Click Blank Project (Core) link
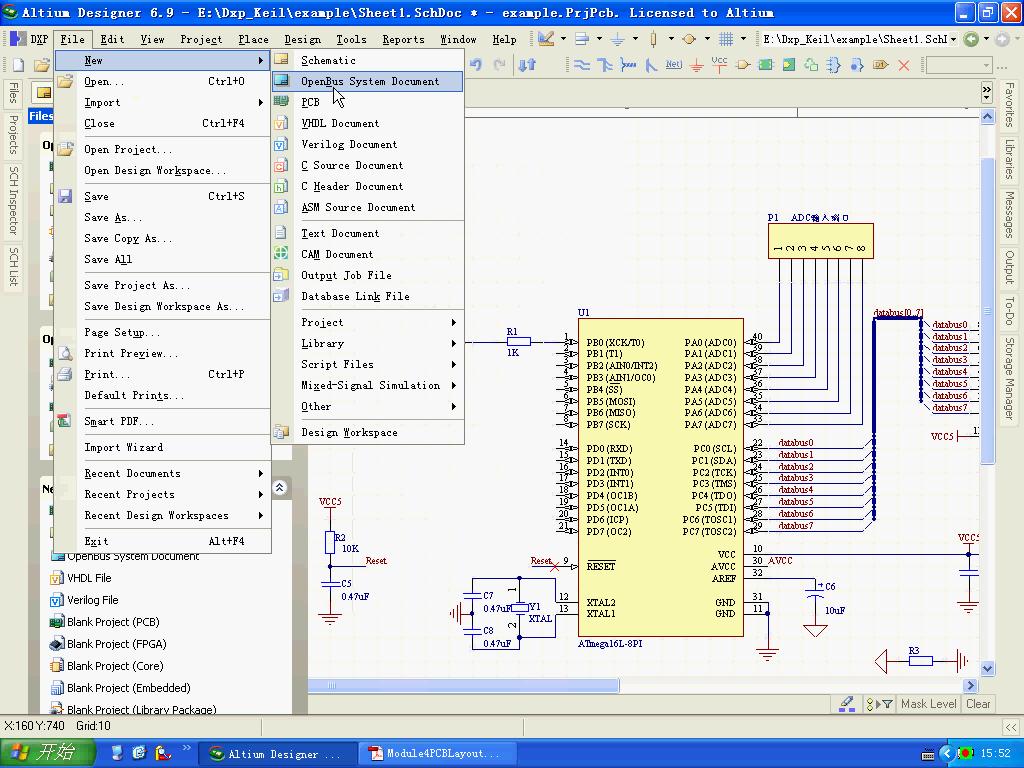1024x768 pixels. pyautogui.click(x=115, y=666)
